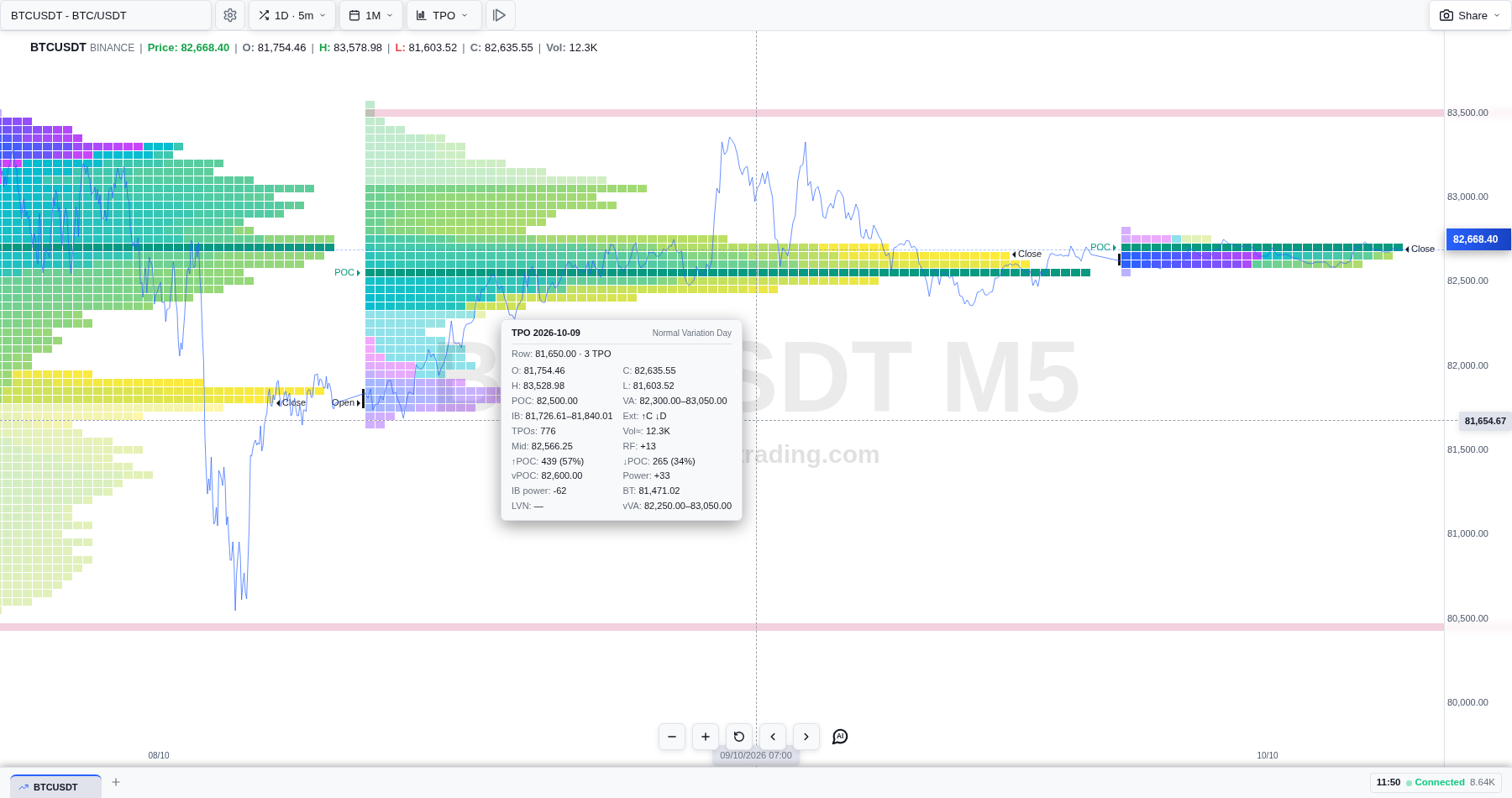
Task: Open the 1D · 5m timeframe dropdown
Action: coord(292,15)
